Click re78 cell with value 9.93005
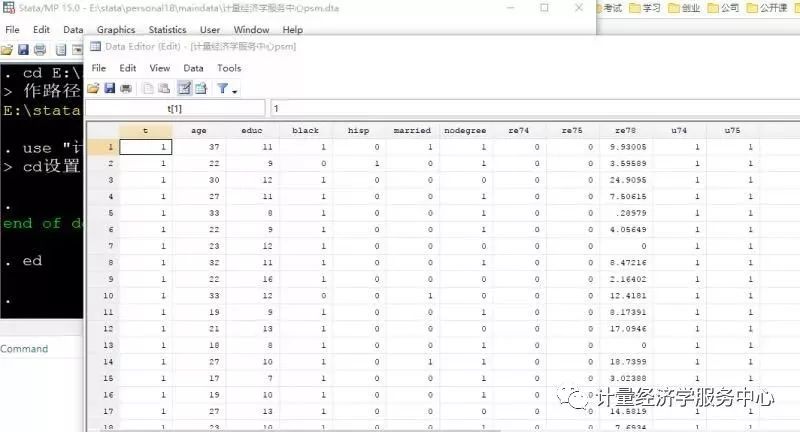 pyautogui.click(x=626, y=147)
